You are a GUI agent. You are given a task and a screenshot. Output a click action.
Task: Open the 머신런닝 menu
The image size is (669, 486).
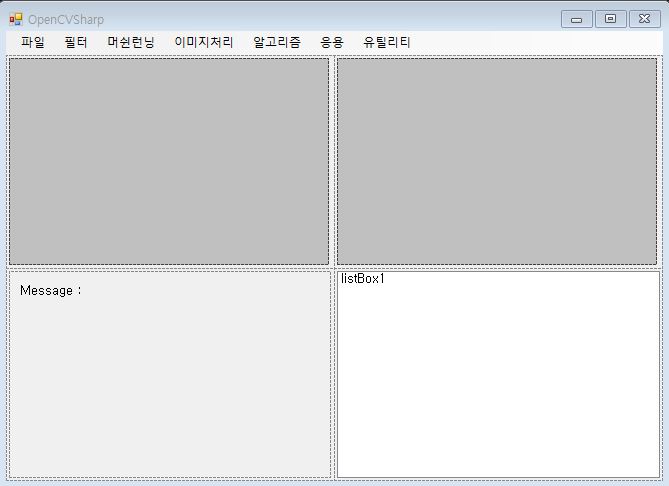(131, 42)
